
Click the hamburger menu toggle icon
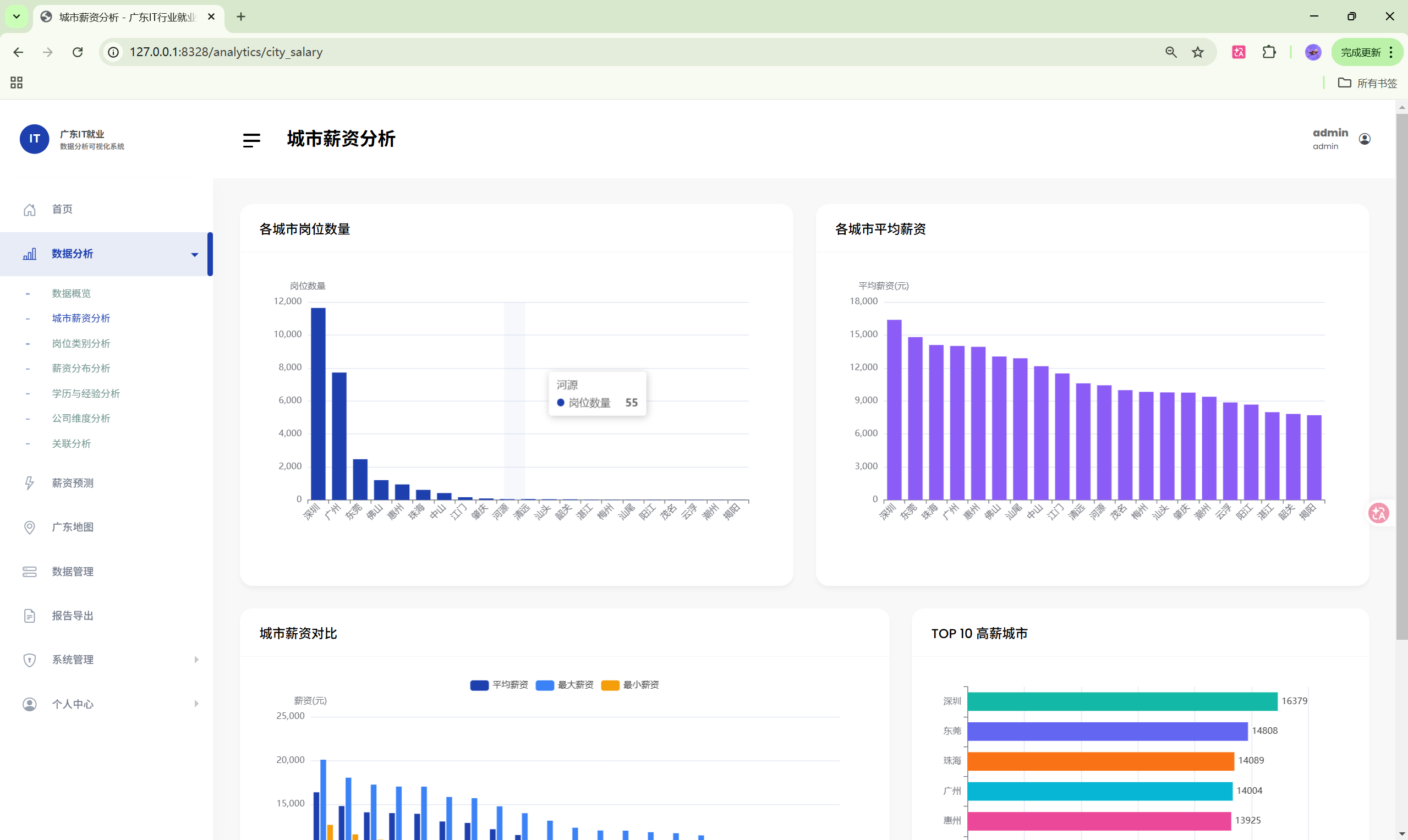251,140
